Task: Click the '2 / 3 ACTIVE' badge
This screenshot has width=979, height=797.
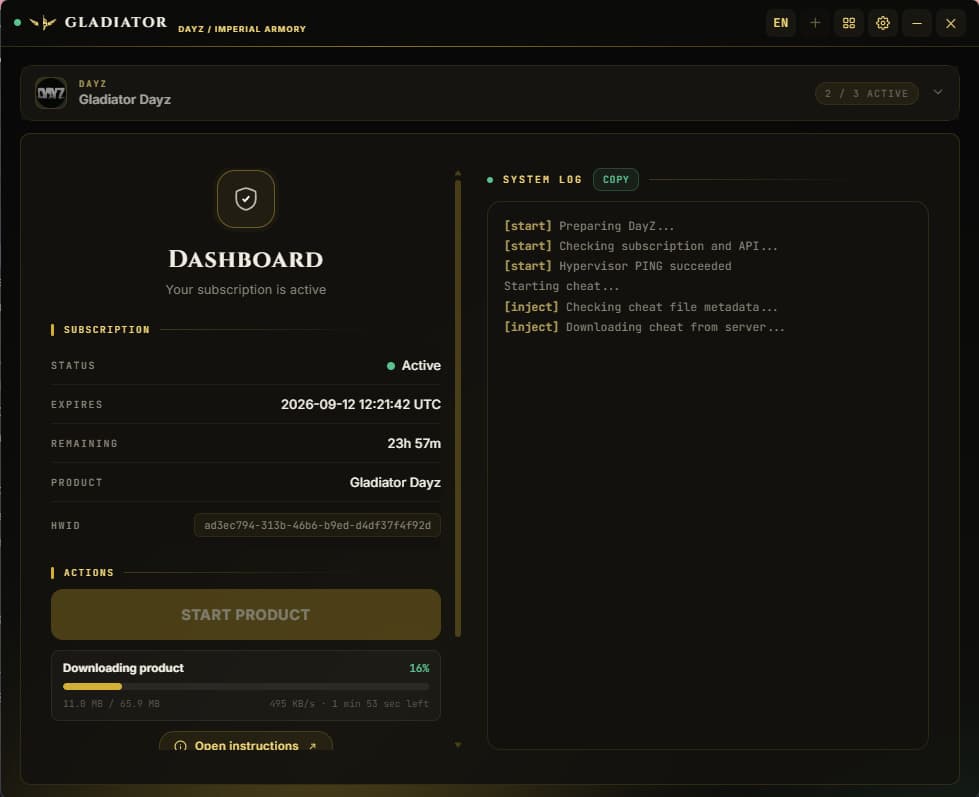Action: [x=867, y=94]
